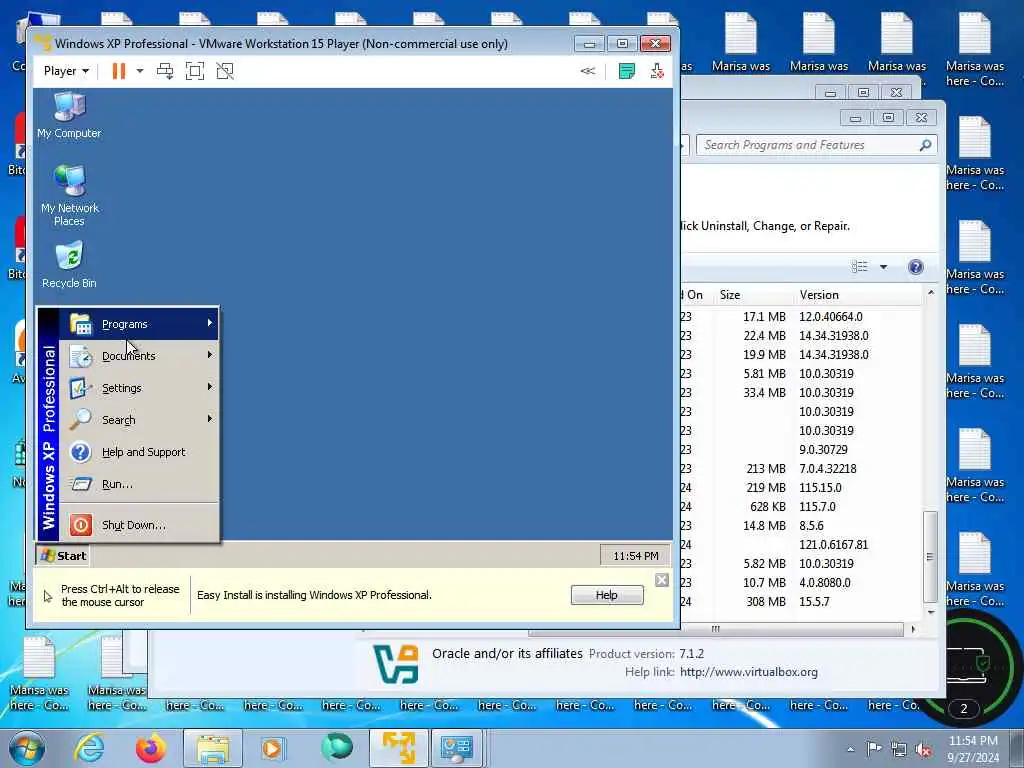
Task: Select Help and Support
Action: coord(139,452)
